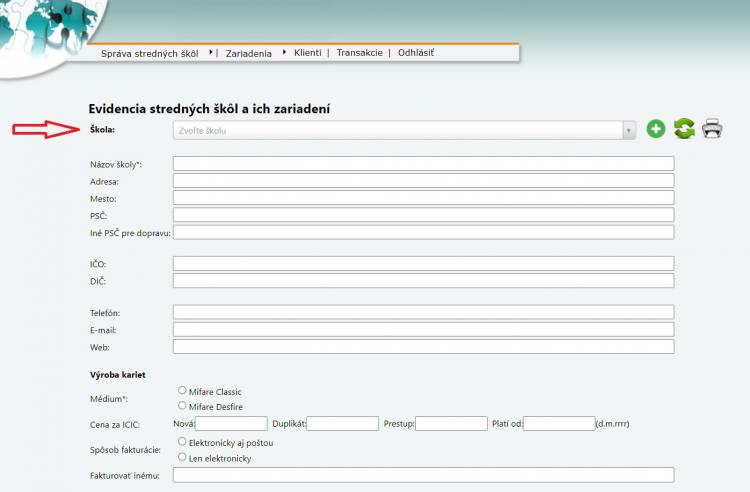Click the green add school icon
Screen dimensions: 750x492
[x=656, y=129]
